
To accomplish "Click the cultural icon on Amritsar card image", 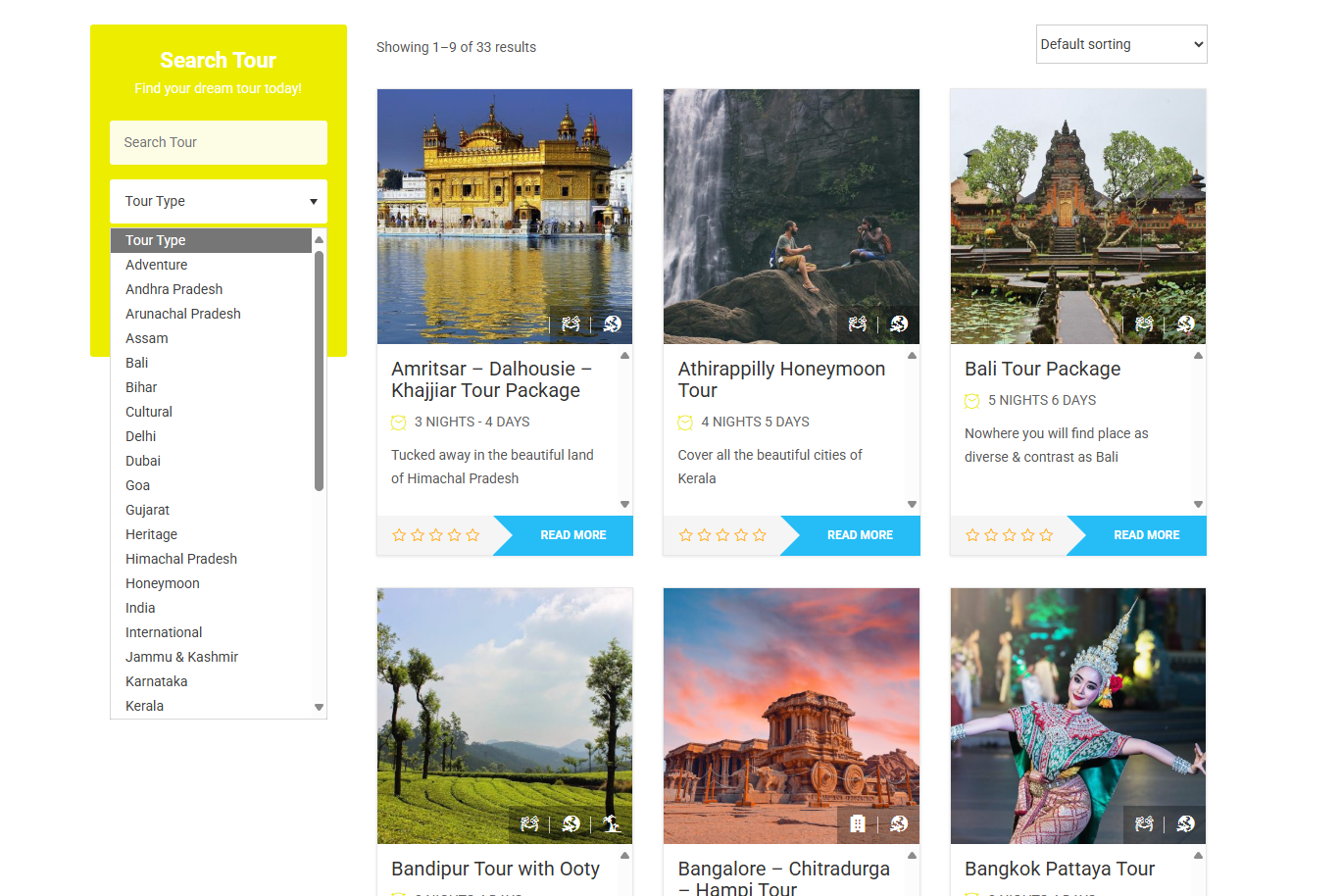I will [571, 324].
